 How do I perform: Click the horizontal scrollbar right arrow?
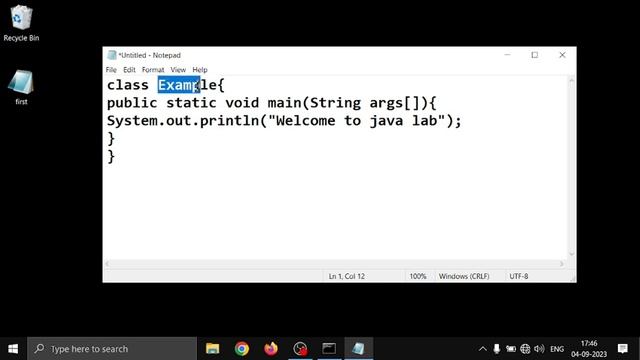click(x=562, y=264)
